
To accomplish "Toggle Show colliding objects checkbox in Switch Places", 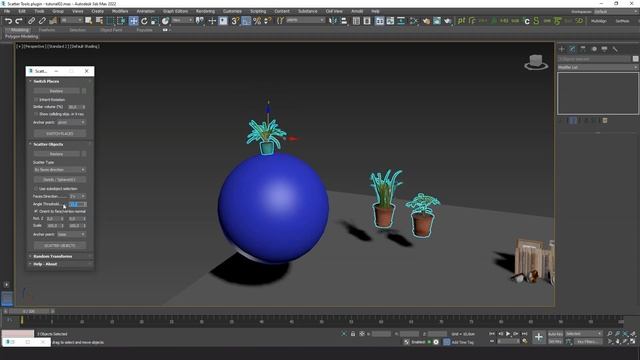I will pos(36,114).
